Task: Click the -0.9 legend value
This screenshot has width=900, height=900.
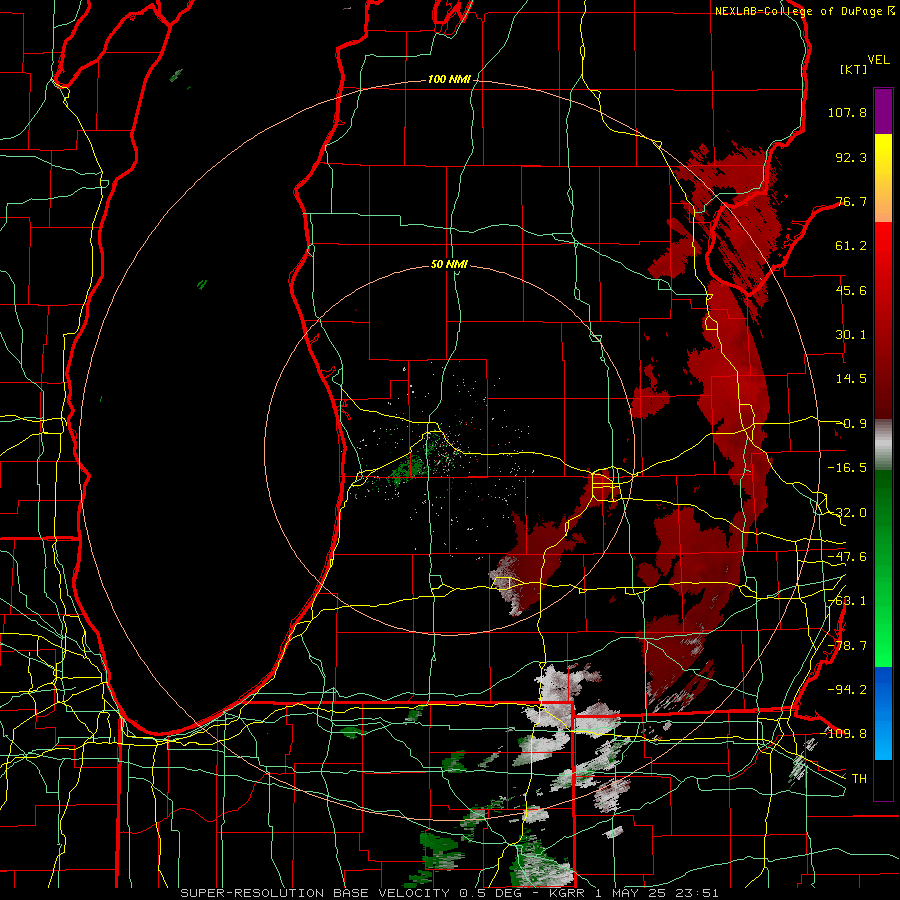Action: [x=851, y=424]
